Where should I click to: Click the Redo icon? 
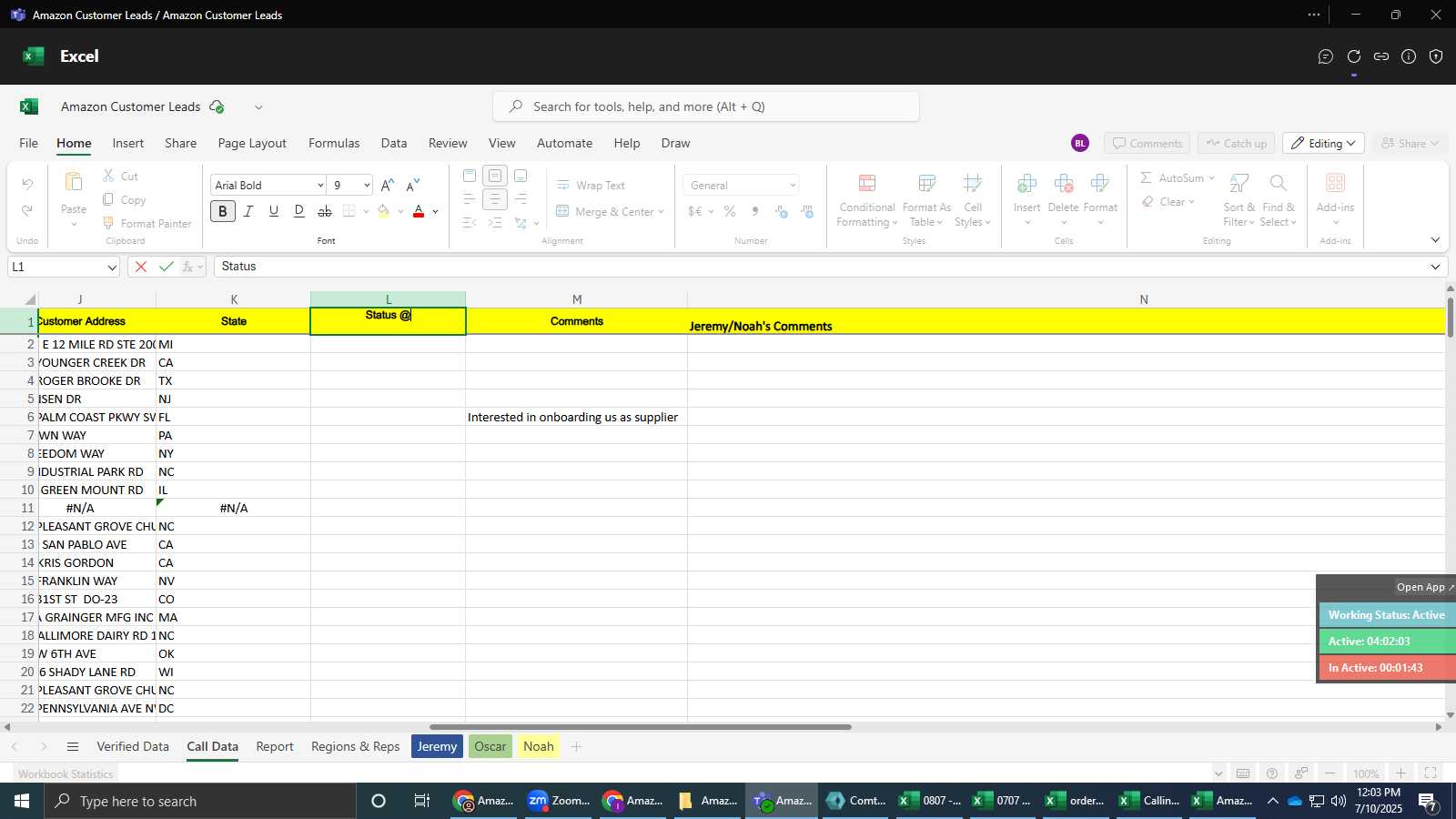pos(27,211)
